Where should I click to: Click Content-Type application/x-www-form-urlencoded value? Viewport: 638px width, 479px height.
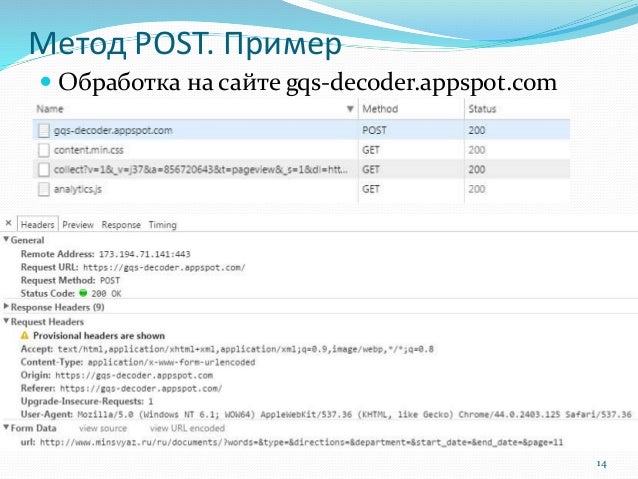coord(171,362)
